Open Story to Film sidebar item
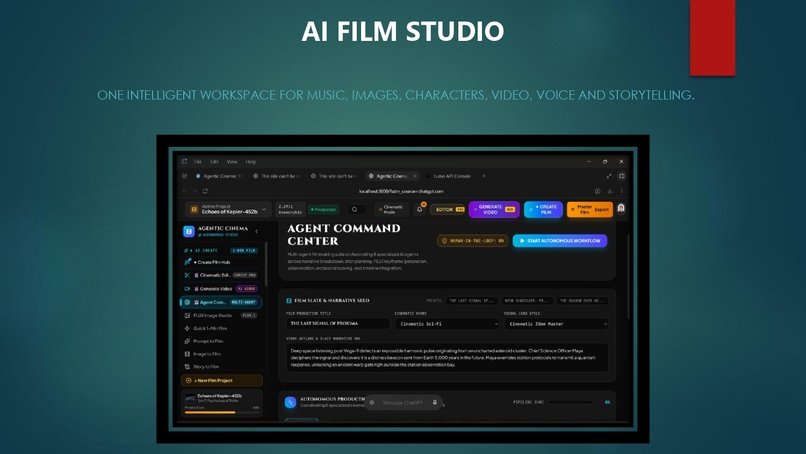806x454 pixels. [221, 367]
